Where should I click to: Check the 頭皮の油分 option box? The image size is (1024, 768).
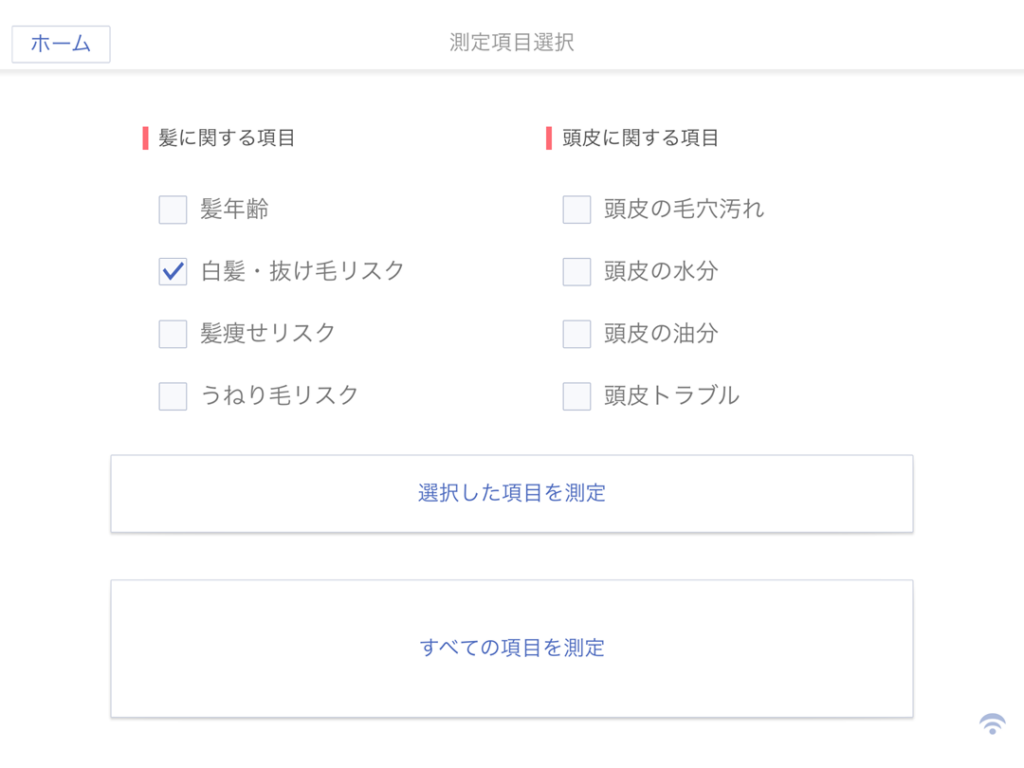[x=577, y=334]
